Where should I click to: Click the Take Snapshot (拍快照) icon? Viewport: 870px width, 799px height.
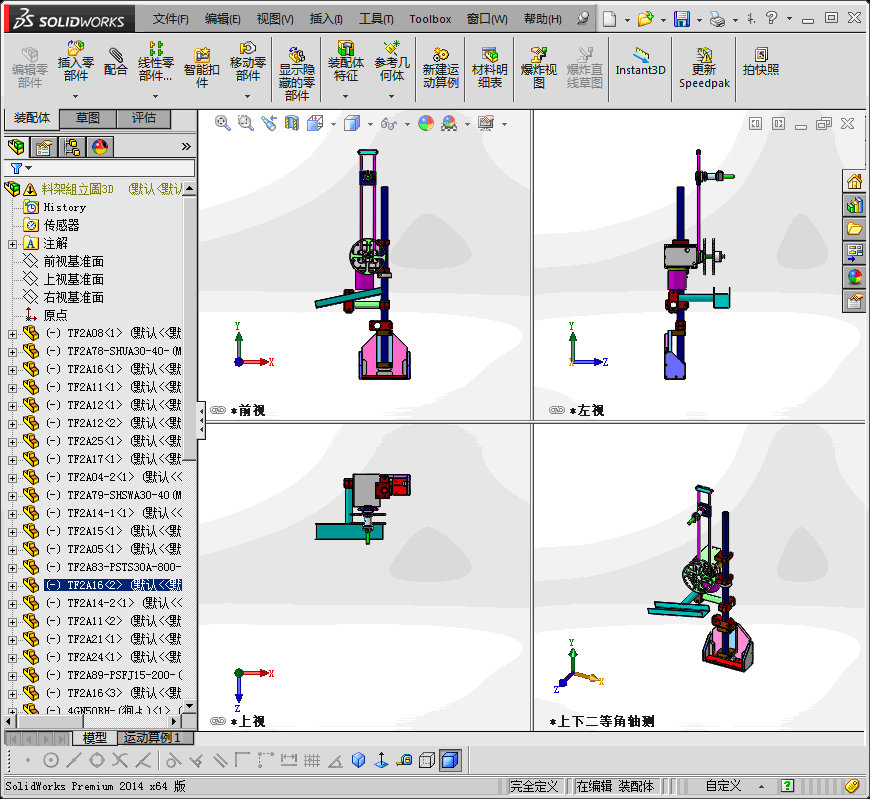760,61
